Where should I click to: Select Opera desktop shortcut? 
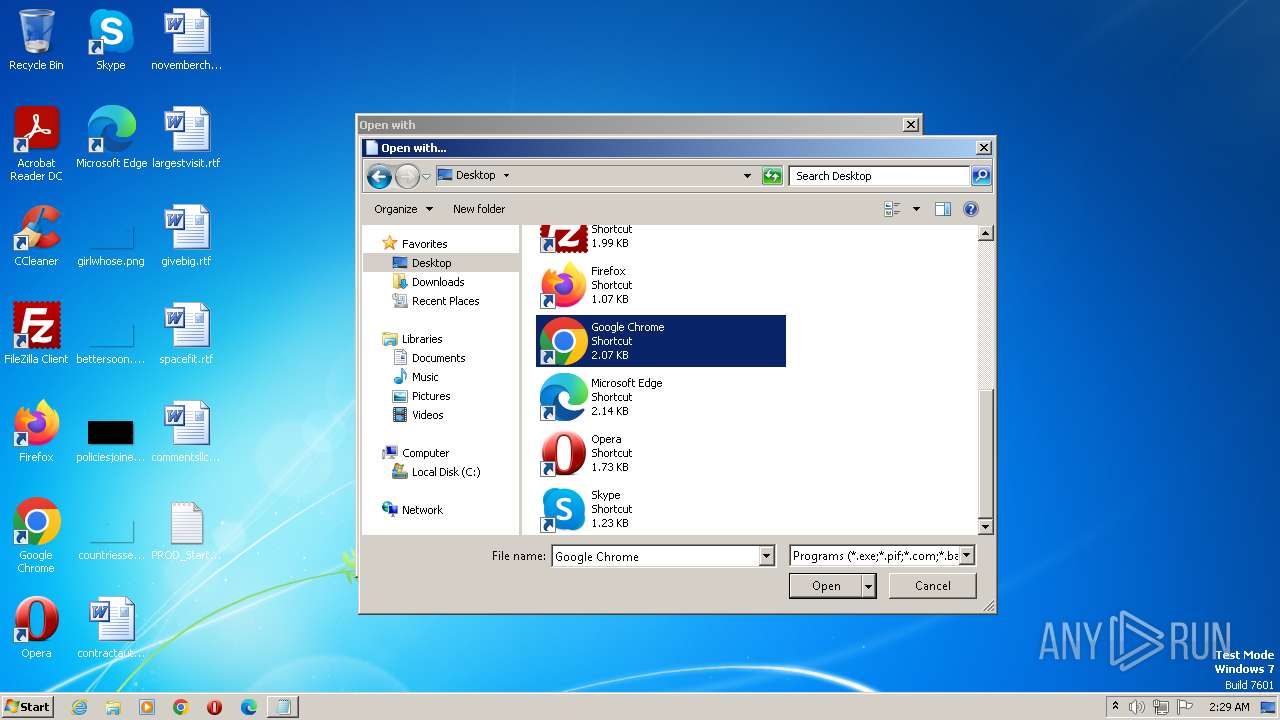tap(36, 628)
